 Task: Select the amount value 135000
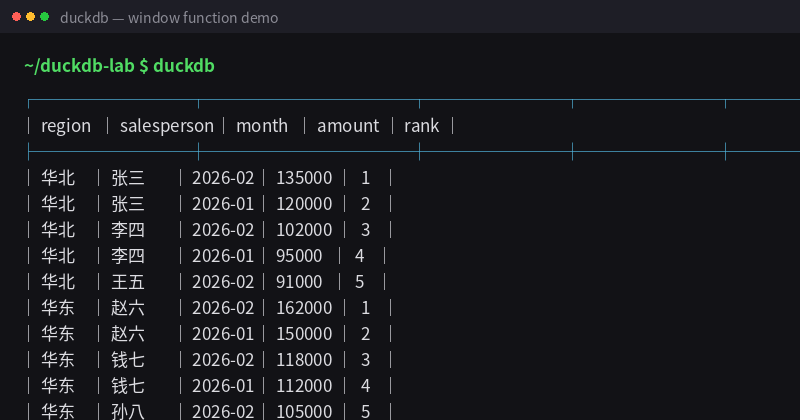point(304,178)
